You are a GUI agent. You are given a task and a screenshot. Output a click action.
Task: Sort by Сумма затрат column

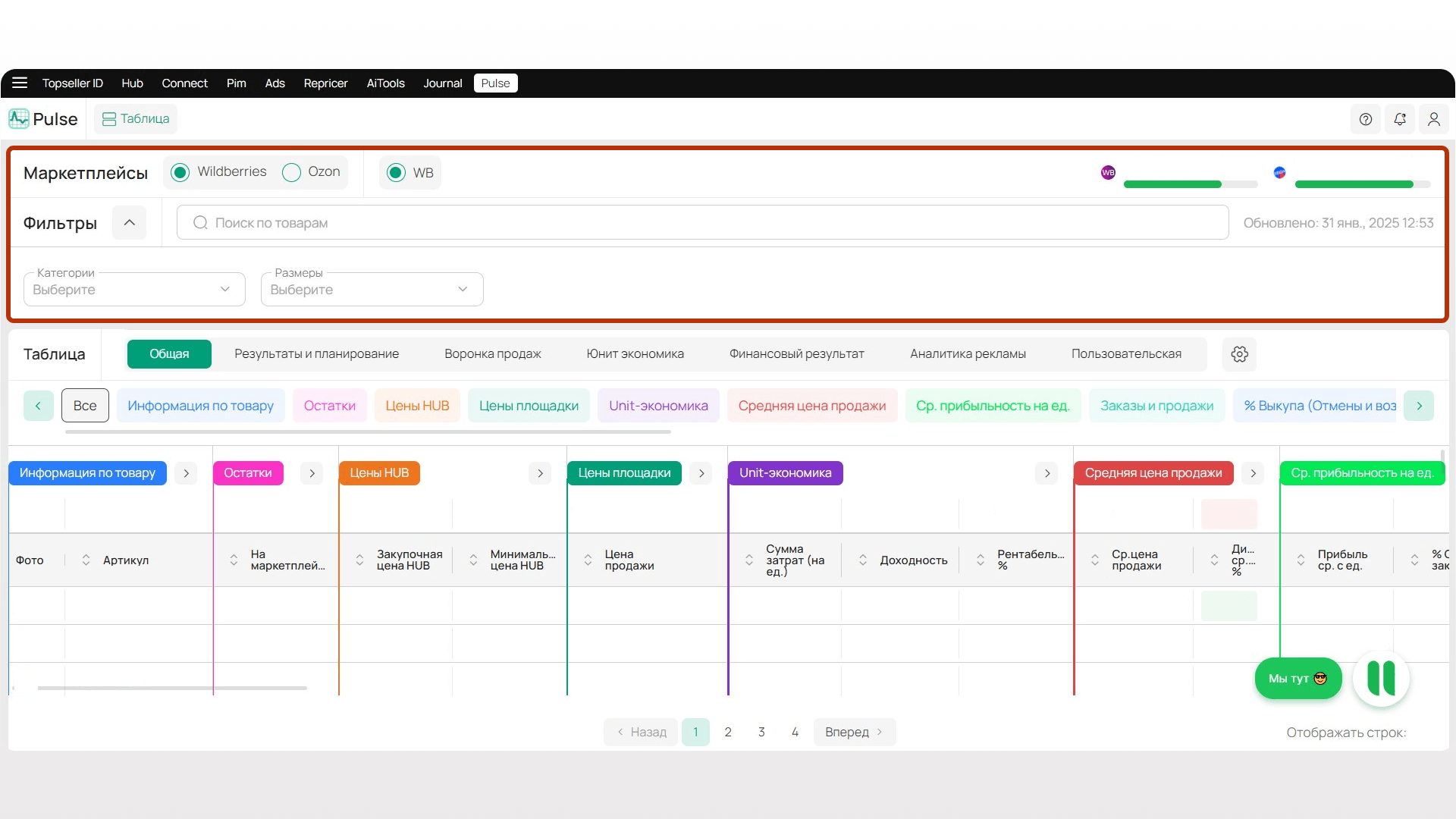coord(749,560)
